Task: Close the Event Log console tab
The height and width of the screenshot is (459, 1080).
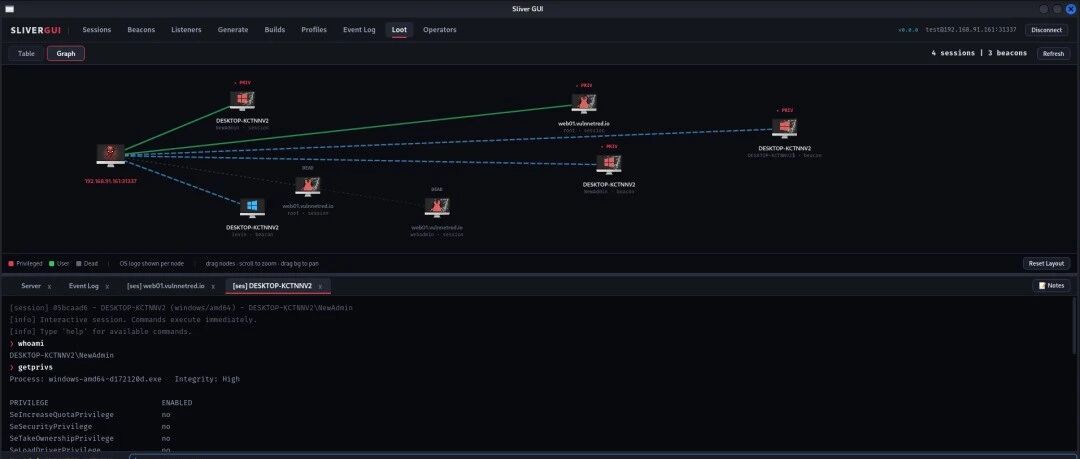Action: tap(107, 286)
